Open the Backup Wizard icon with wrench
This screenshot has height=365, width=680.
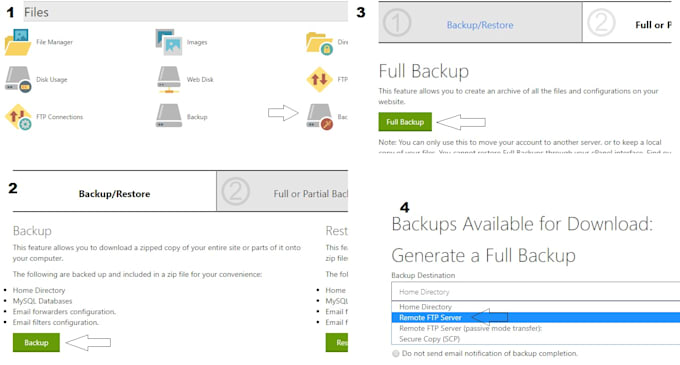pos(320,117)
